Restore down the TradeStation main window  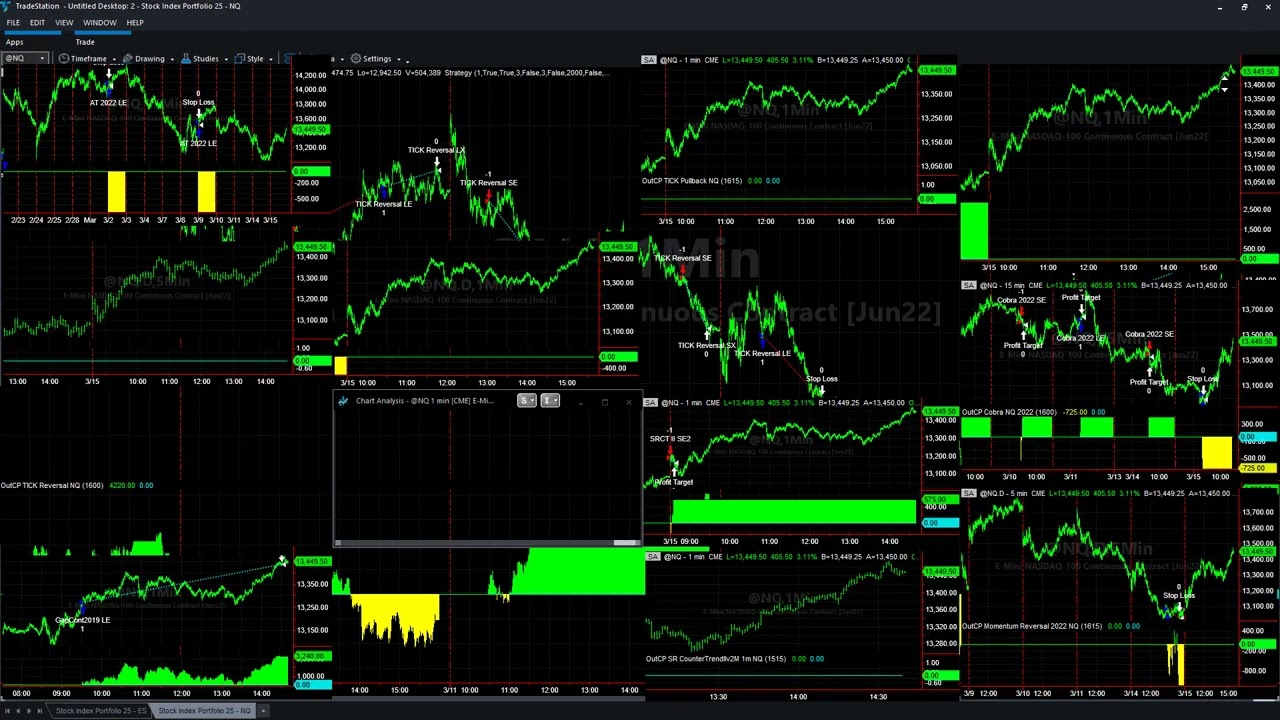point(1244,7)
